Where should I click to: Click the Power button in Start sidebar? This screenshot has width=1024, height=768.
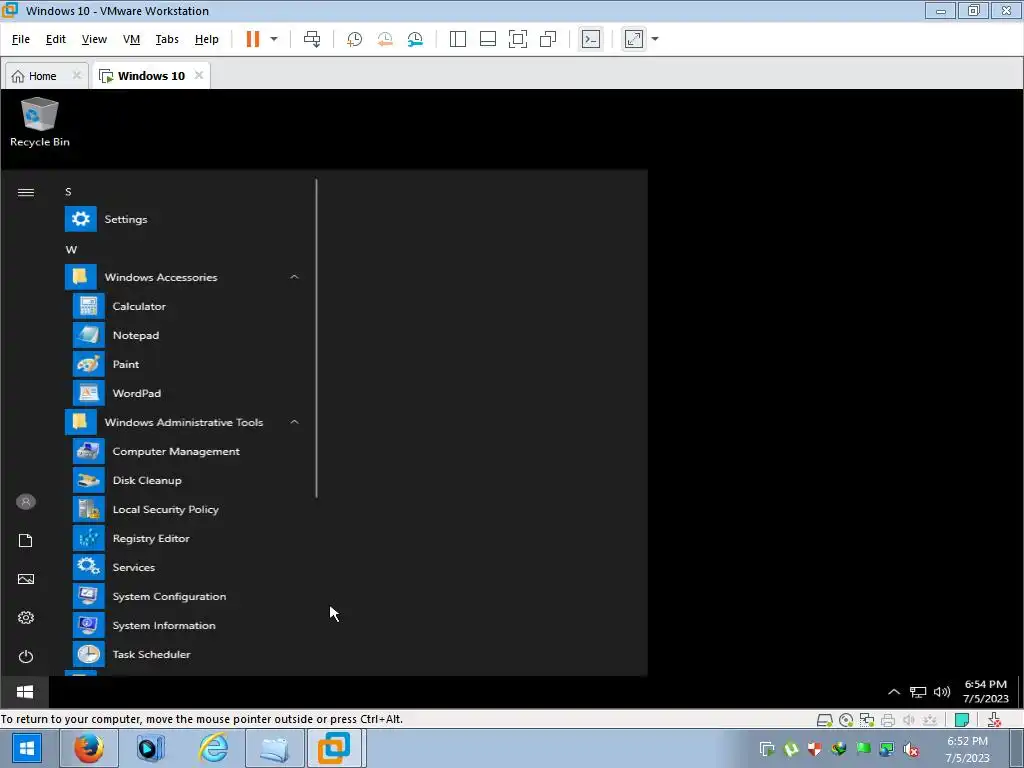25,656
